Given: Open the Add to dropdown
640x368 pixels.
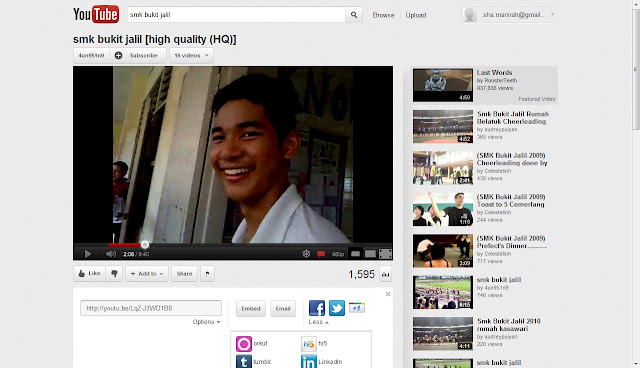Looking at the screenshot, I should click(147, 274).
